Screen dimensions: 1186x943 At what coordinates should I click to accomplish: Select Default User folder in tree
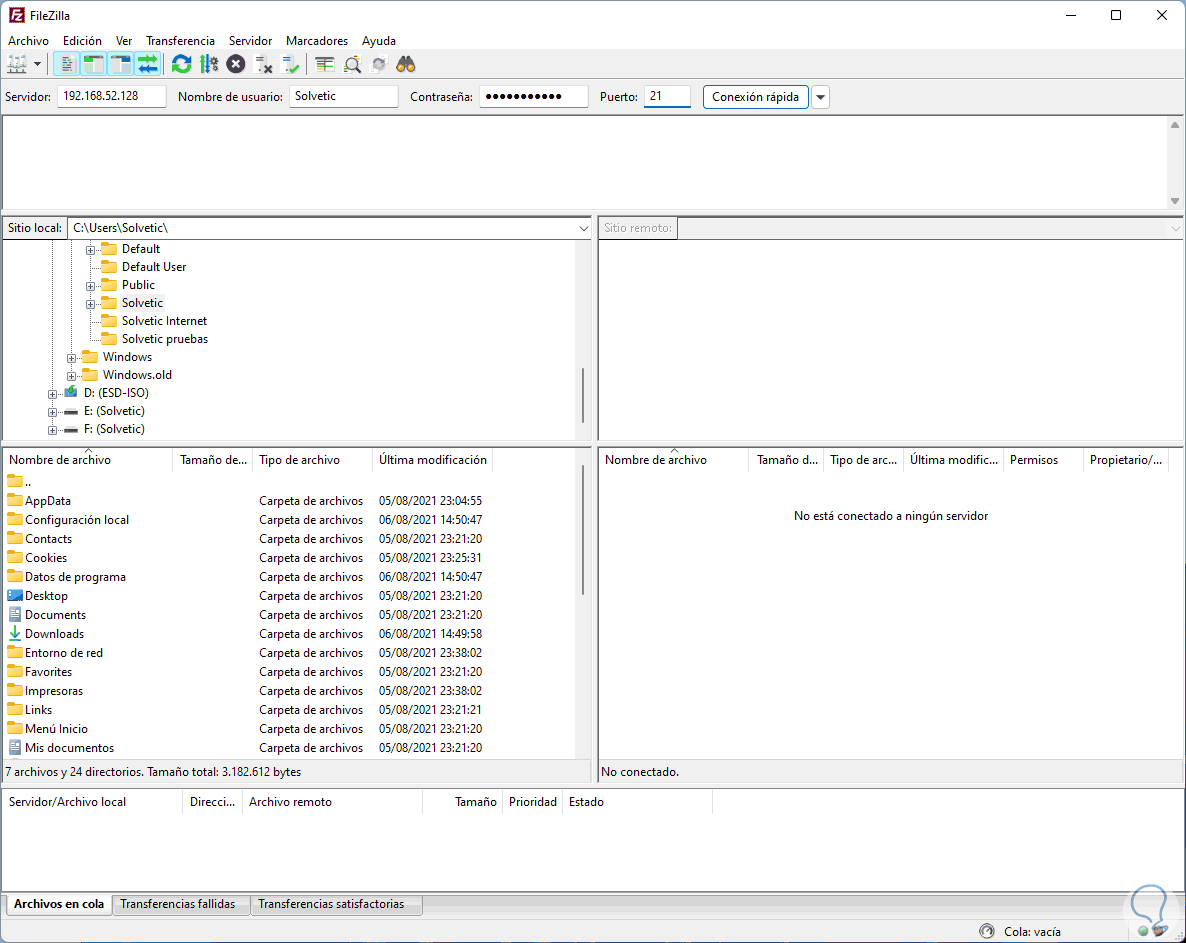point(154,267)
